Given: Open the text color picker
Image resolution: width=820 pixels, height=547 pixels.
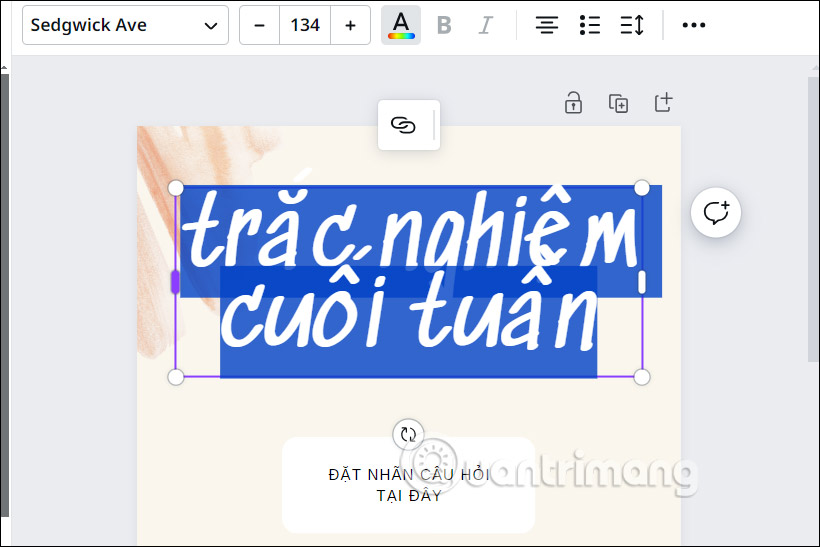Looking at the screenshot, I should (x=401, y=25).
